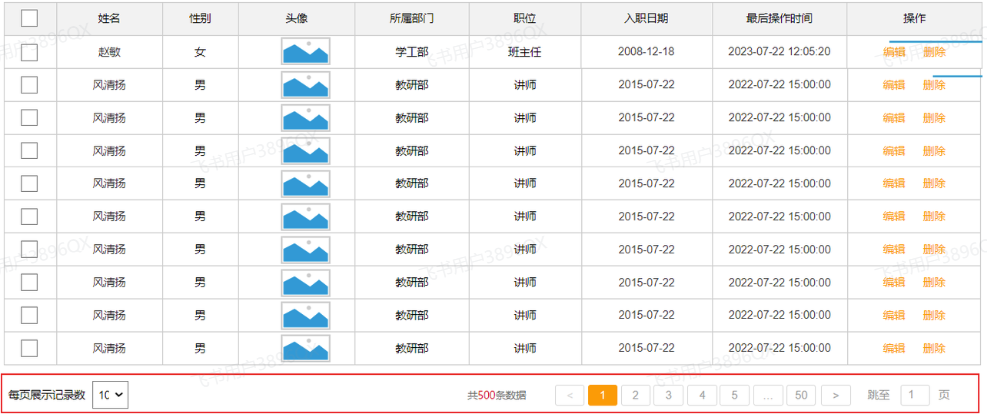987x420 pixels.
Task: Focus the 跳至 page number input
Action: pos(915,395)
